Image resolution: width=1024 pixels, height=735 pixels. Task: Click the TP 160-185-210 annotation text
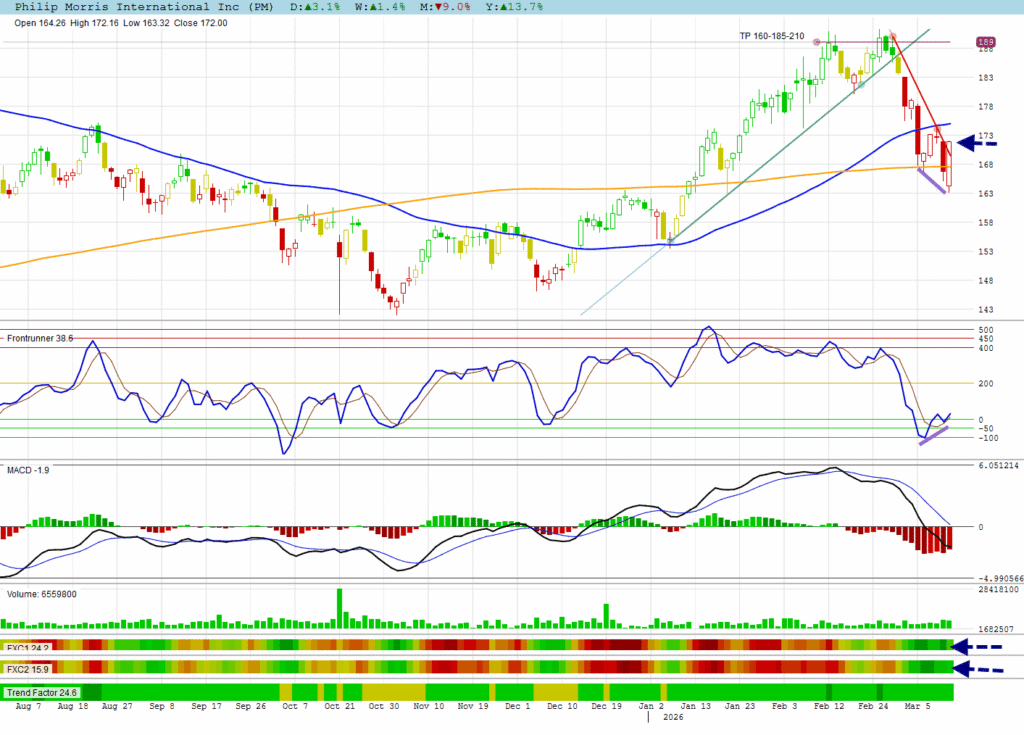(772, 36)
